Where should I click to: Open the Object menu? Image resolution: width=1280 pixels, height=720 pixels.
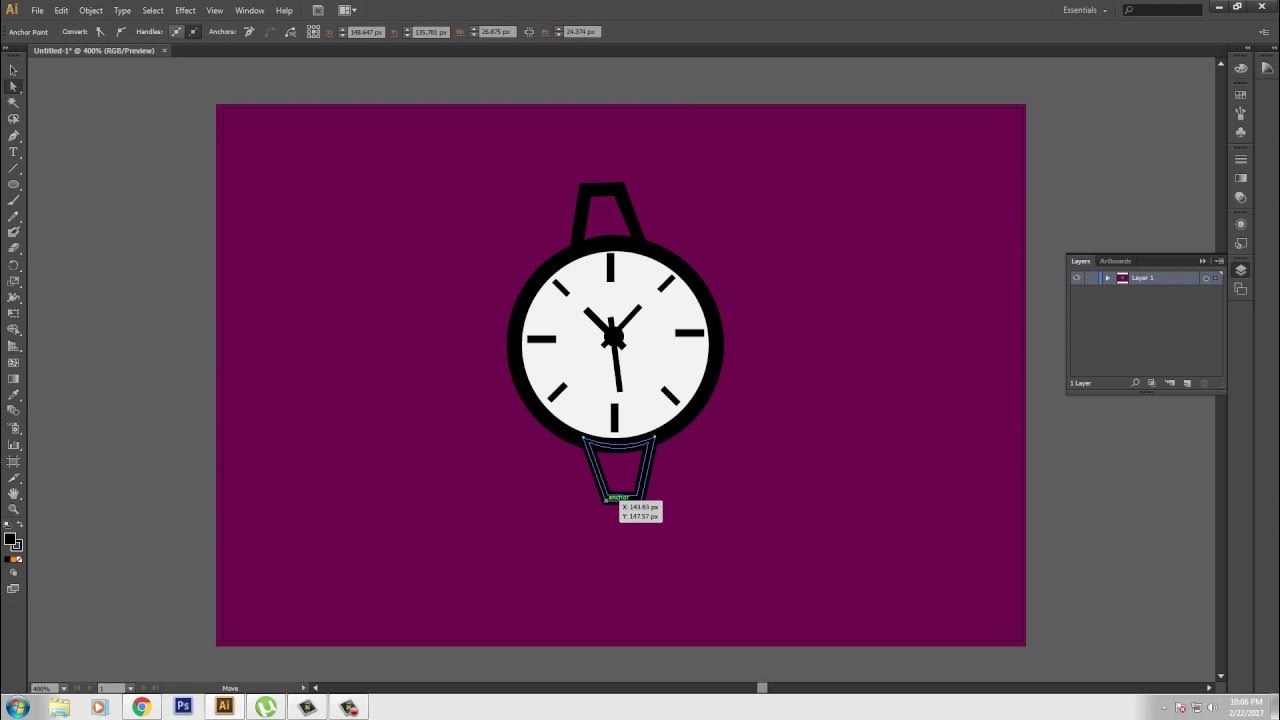click(91, 10)
